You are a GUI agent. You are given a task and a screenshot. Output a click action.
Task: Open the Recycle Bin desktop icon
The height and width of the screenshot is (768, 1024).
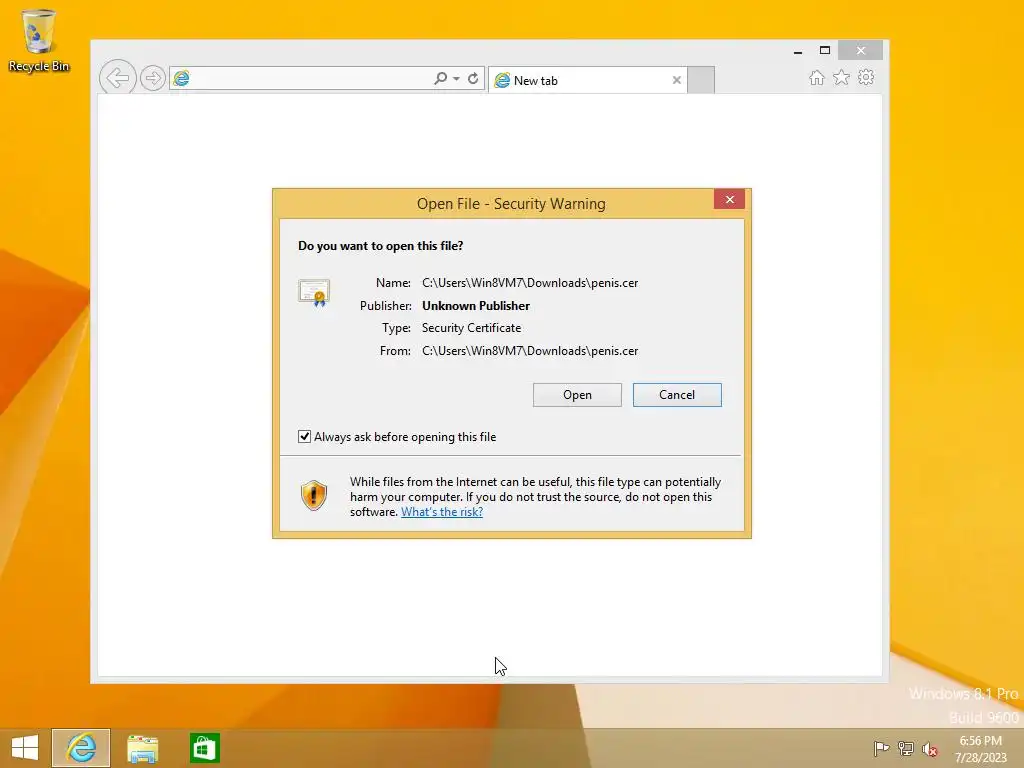pyautogui.click(x=39, y=40)
